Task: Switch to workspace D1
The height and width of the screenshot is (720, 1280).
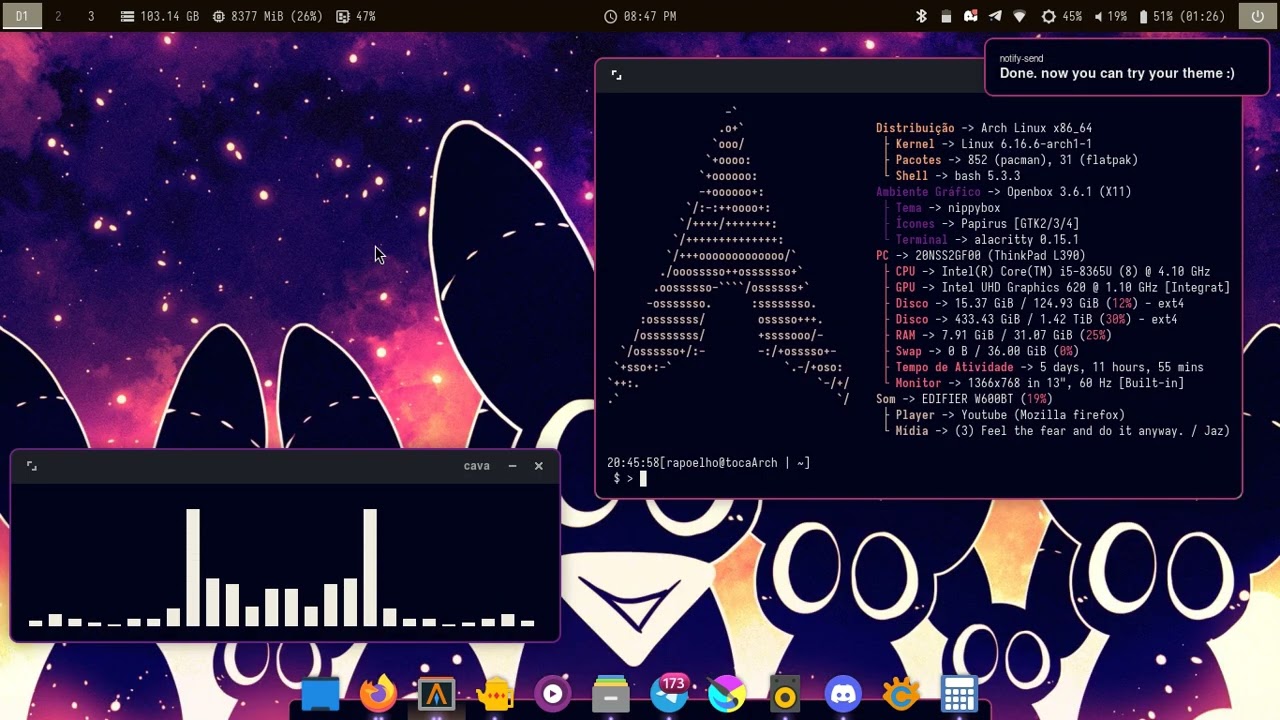Action: 22,16
